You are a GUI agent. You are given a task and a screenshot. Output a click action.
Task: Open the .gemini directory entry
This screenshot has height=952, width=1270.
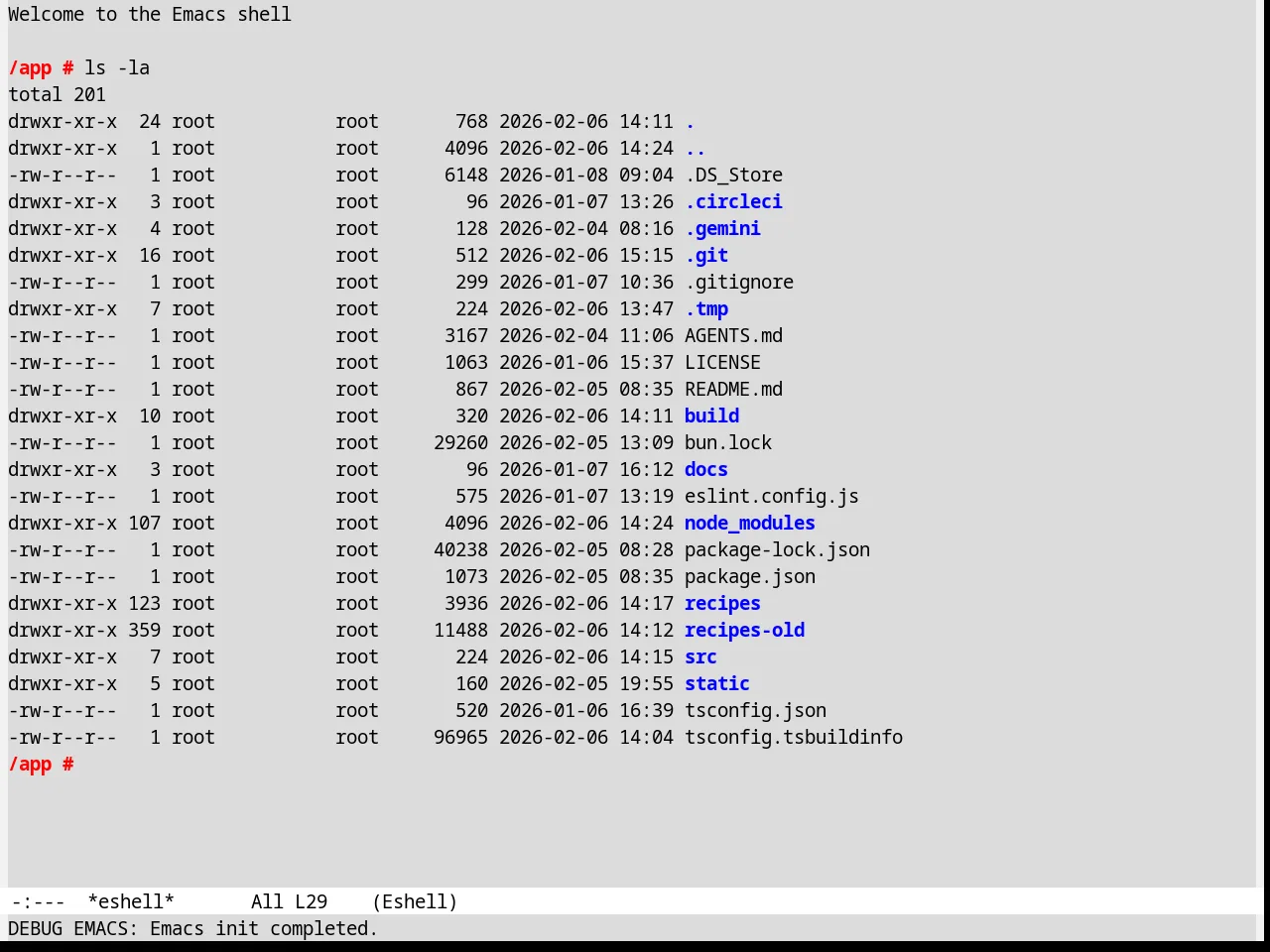[x=722, y=228]
